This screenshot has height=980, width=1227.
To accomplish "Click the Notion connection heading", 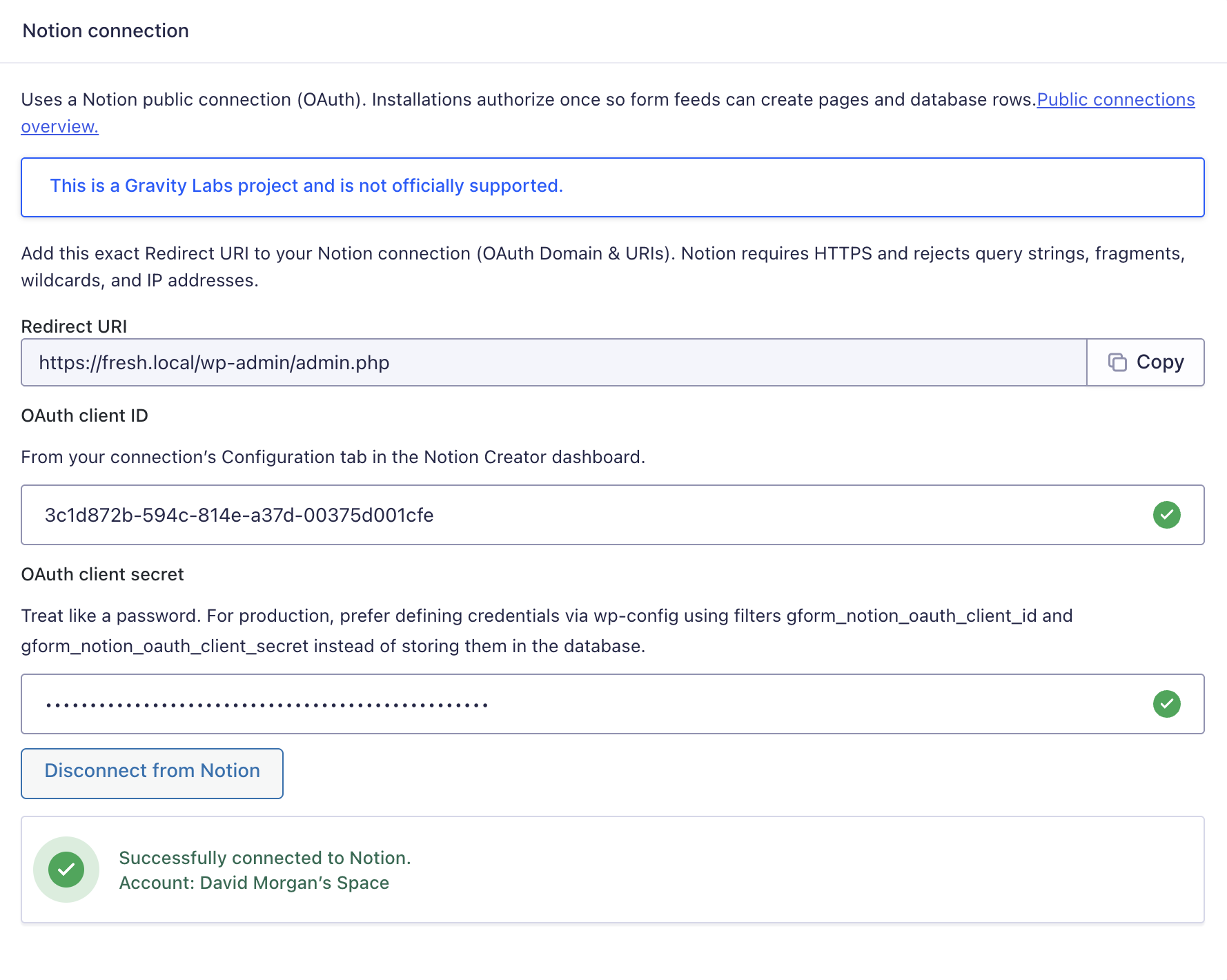I will (x=106, y=31).
